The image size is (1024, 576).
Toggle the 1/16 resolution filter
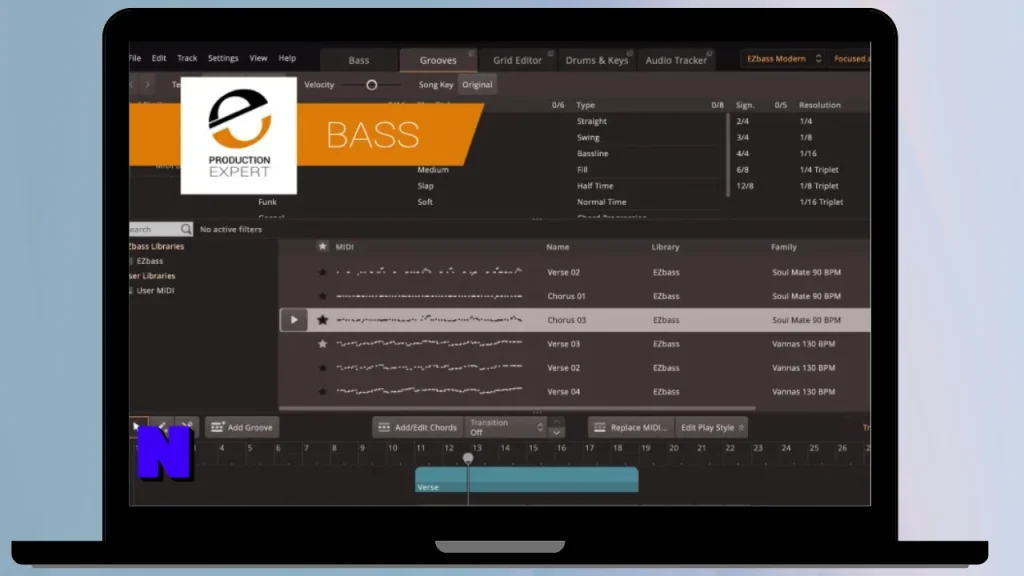tap(808, 153)
